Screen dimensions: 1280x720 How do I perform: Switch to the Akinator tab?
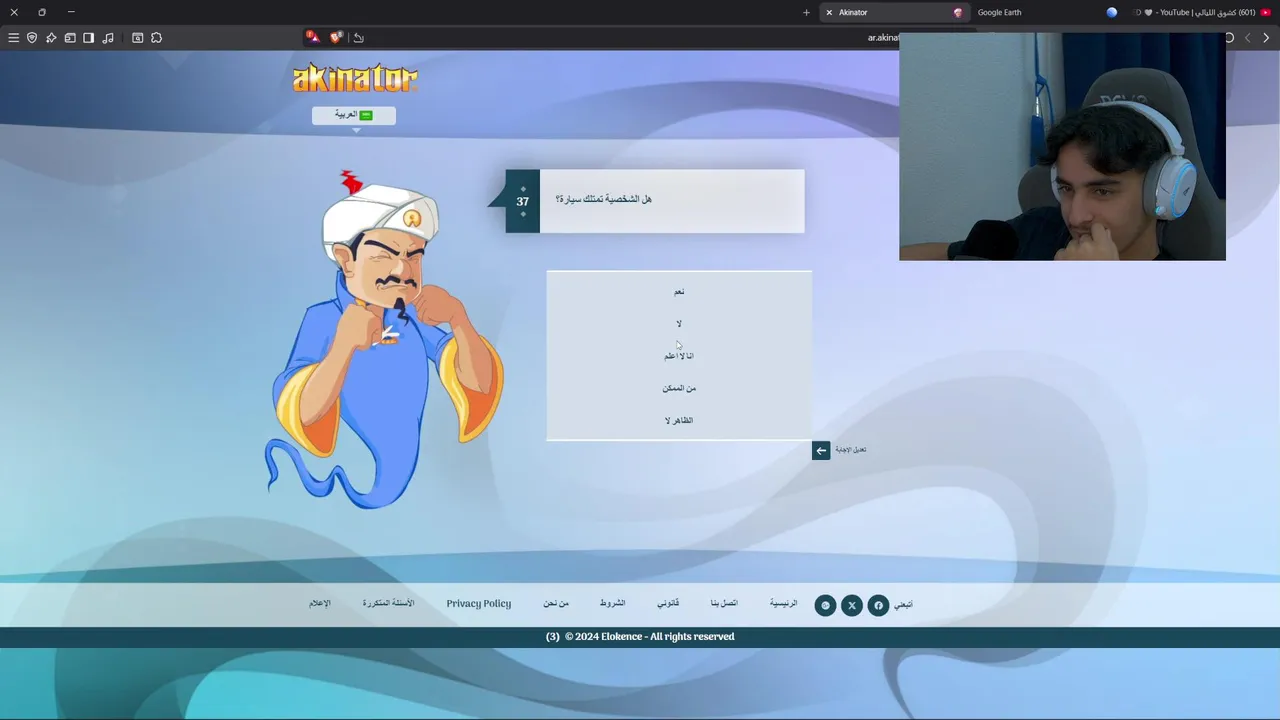click(x=895, y=12)
